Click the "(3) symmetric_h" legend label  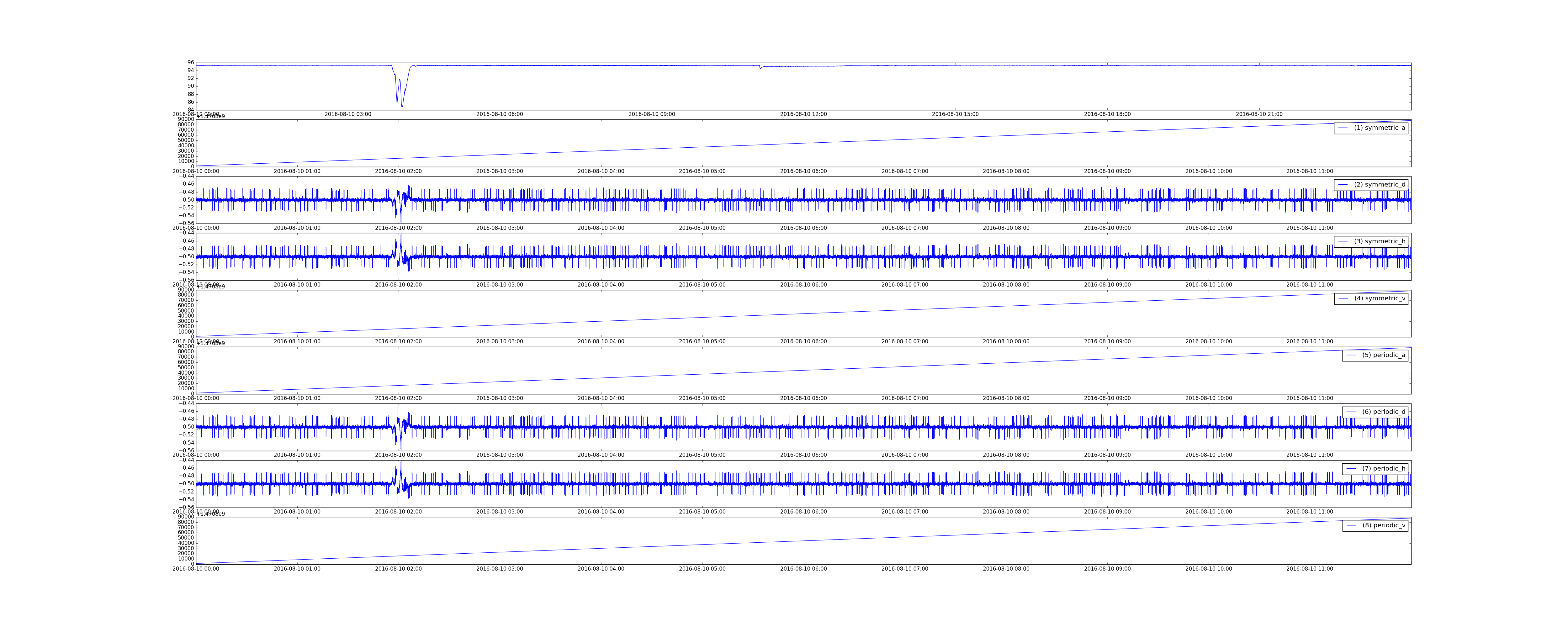point(1379,241)
